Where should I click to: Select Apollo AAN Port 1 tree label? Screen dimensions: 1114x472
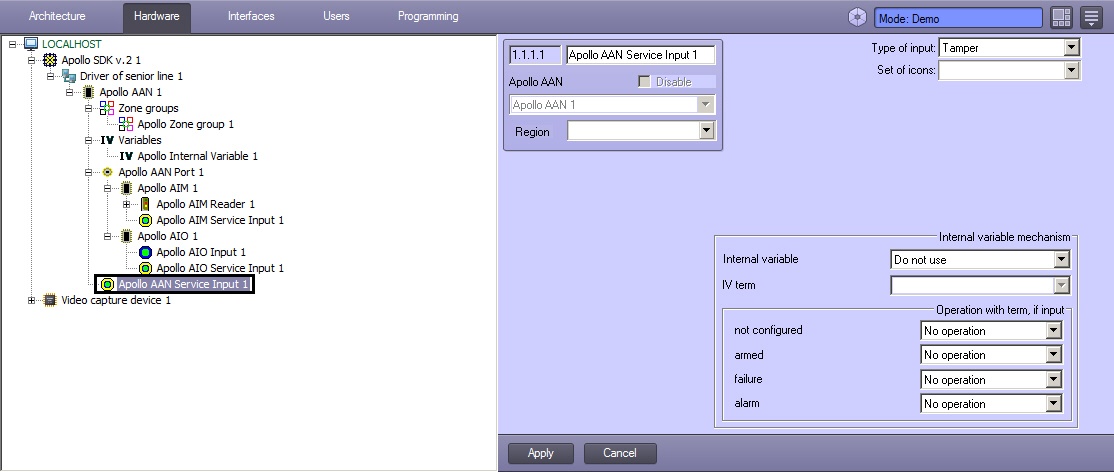[161, 172]
